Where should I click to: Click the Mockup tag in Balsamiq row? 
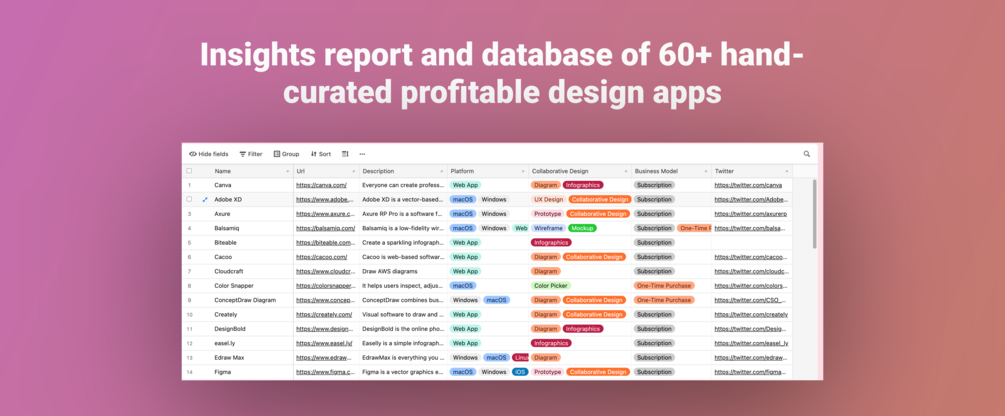pos(582,228)
